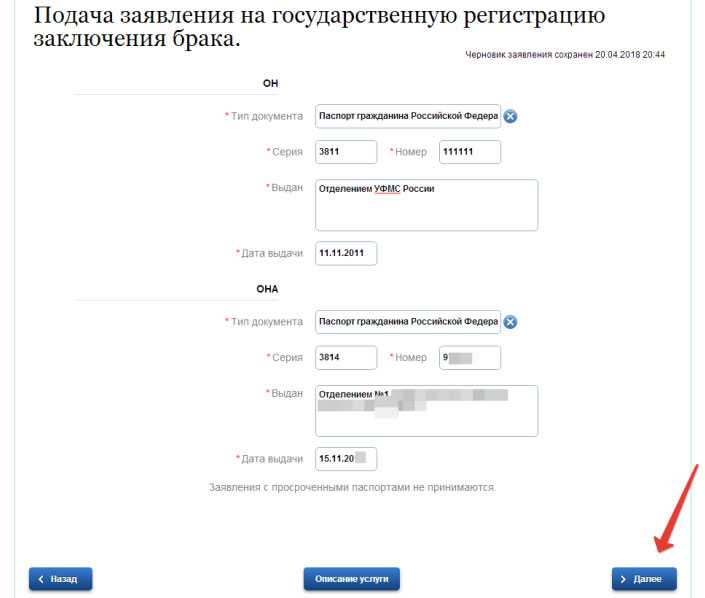This screenshot has width=705, height=598.
Task: Click her Серия field containing 3814
Action: point(346,357)
